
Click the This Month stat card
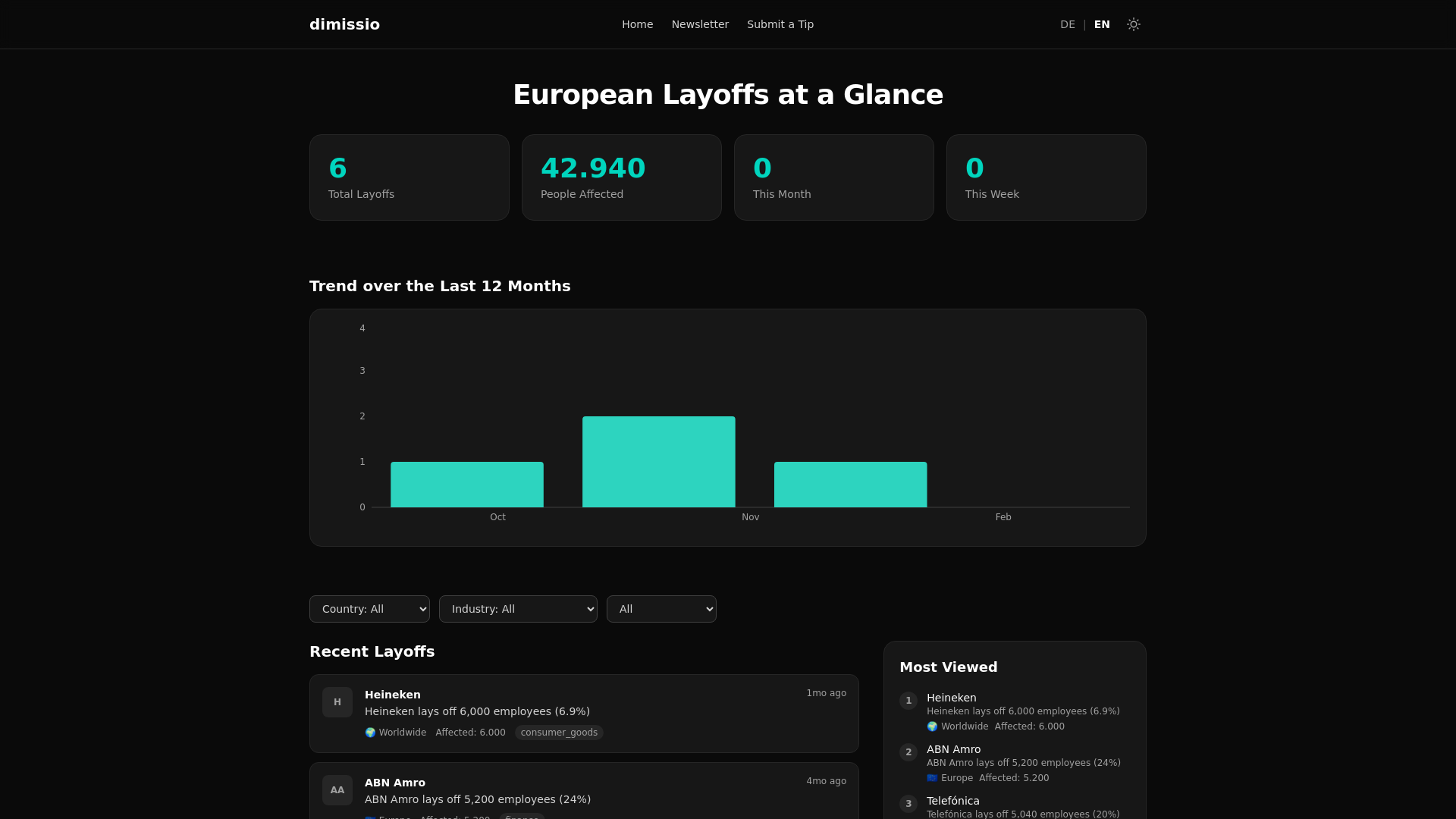point(834,177)
